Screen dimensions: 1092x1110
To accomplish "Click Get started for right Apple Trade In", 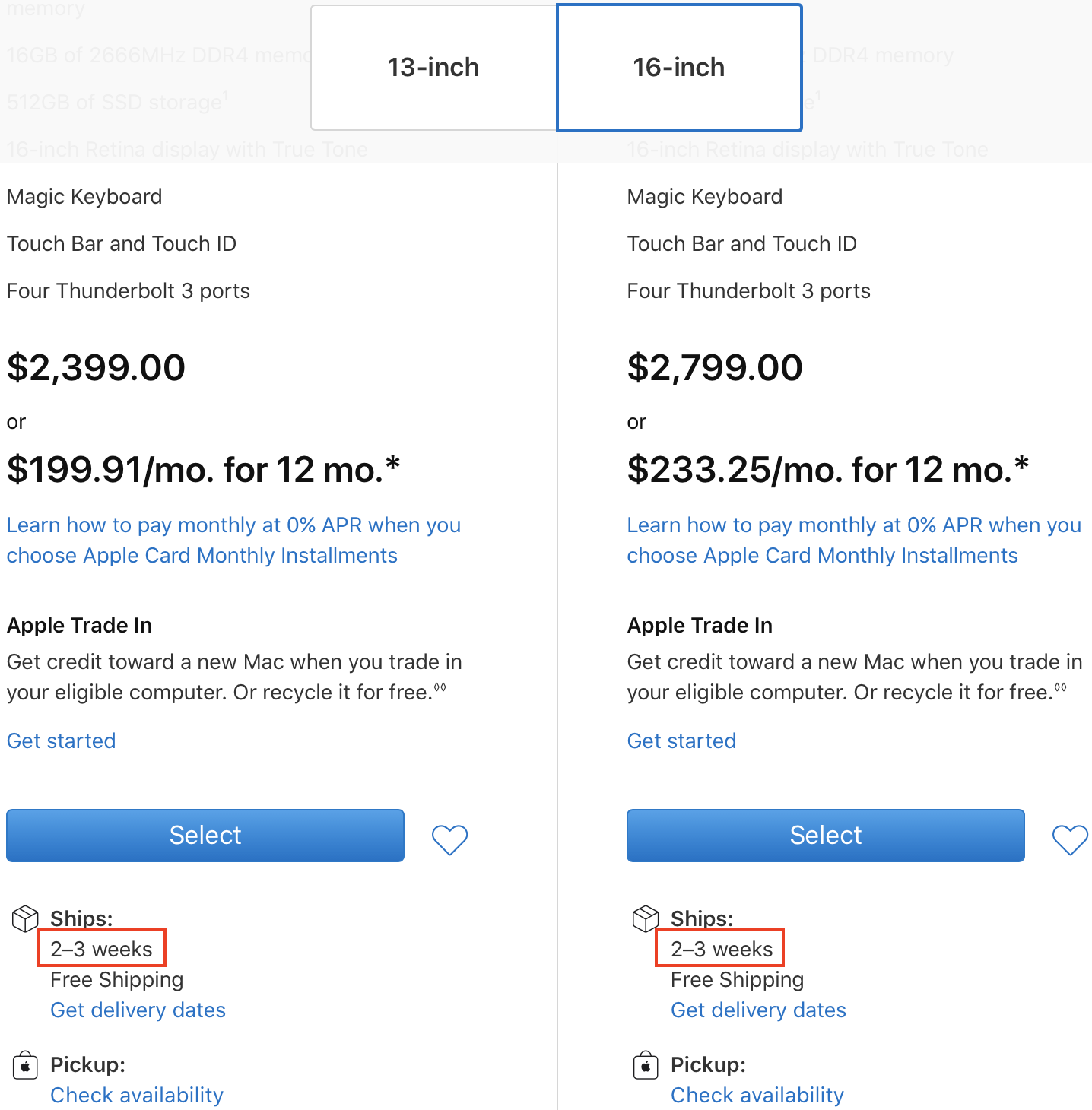I will [681, 741].
